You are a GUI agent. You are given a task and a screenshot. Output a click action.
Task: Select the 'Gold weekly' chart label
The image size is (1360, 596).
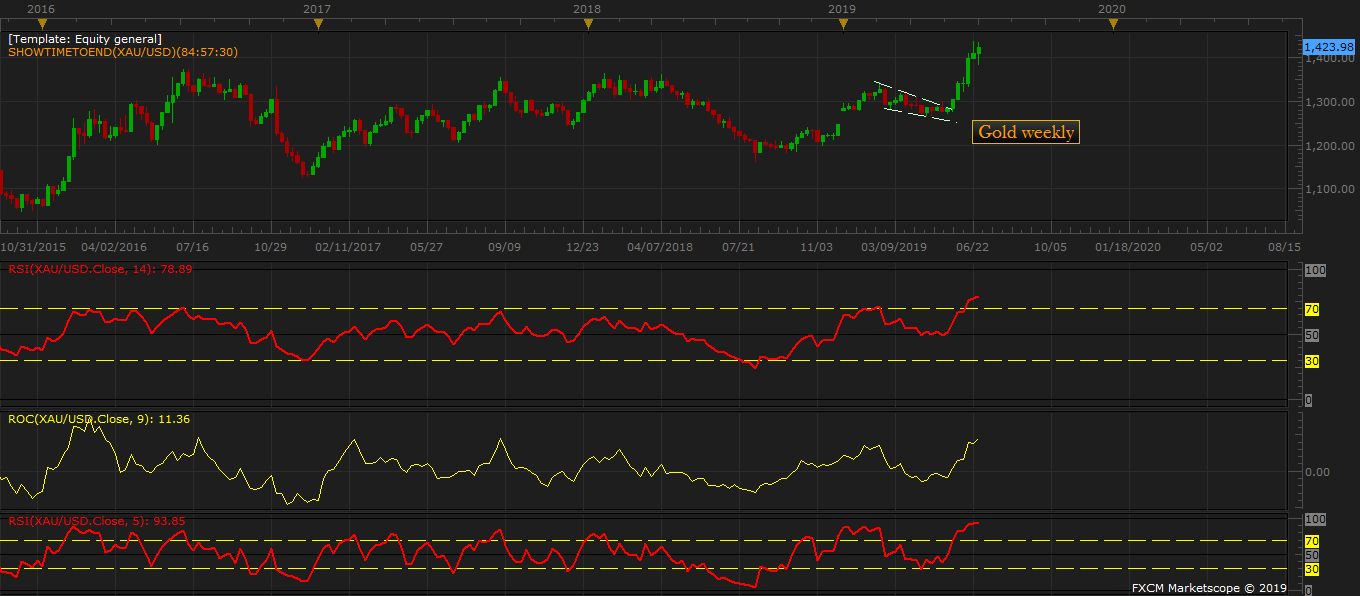pyautogui.click(x=1026, y=132)
